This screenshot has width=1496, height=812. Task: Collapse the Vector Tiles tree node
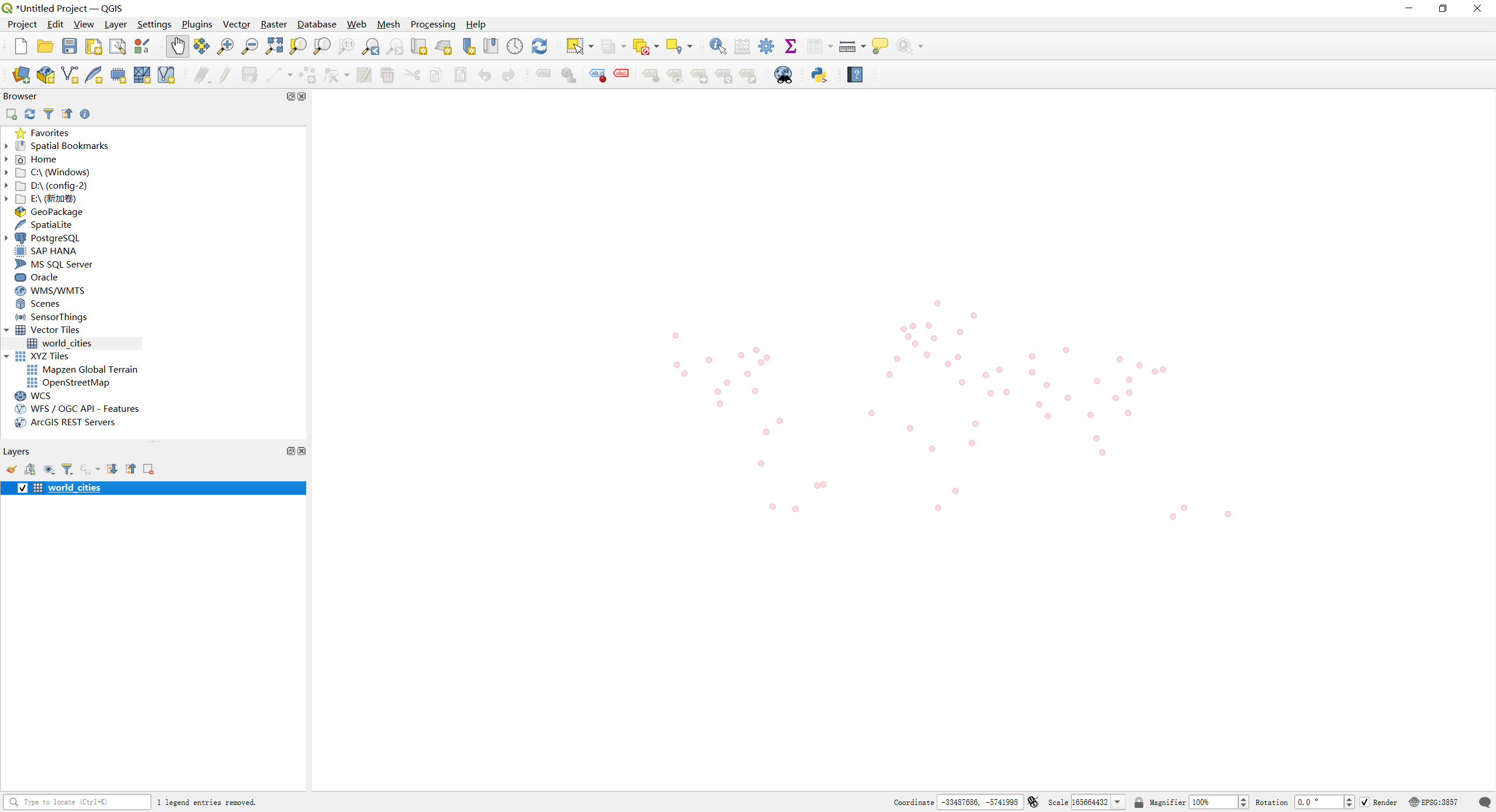(6, 330)
